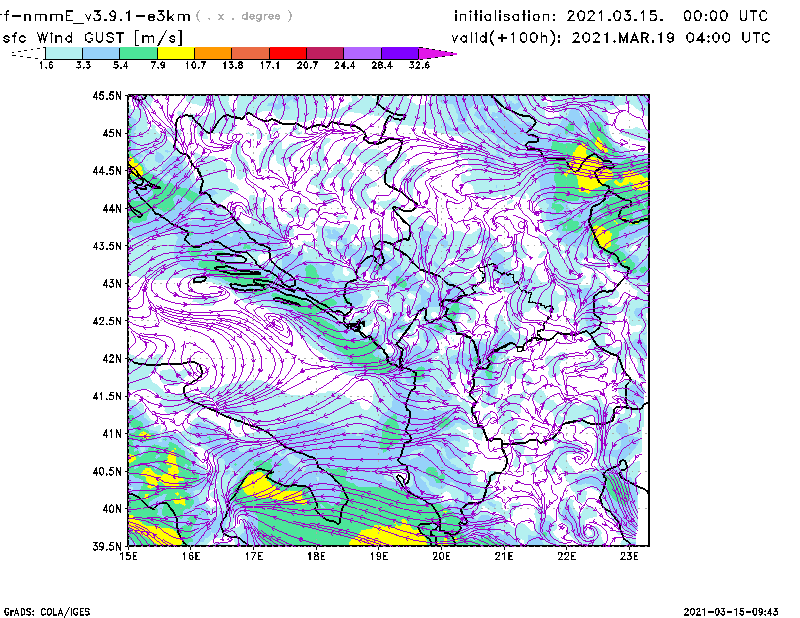Click the 21E longitude label
The image size is (800, 618).
[x=504, y=556]
